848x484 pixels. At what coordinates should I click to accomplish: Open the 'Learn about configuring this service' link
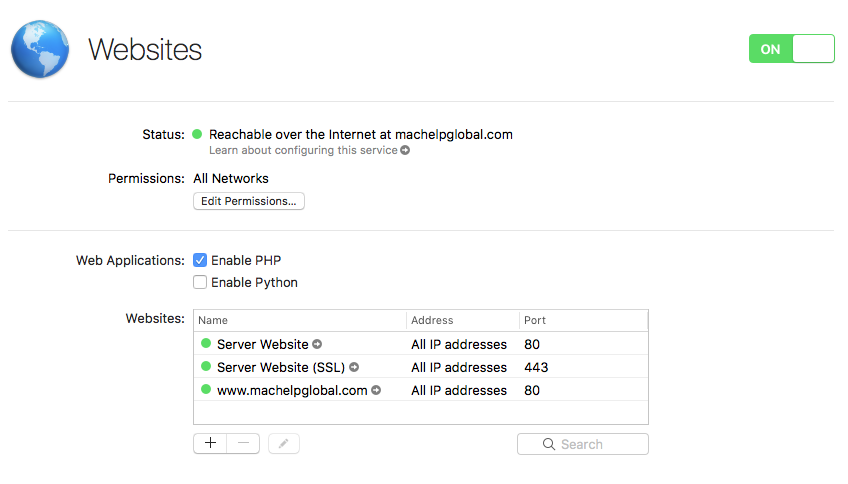[309, 151]
